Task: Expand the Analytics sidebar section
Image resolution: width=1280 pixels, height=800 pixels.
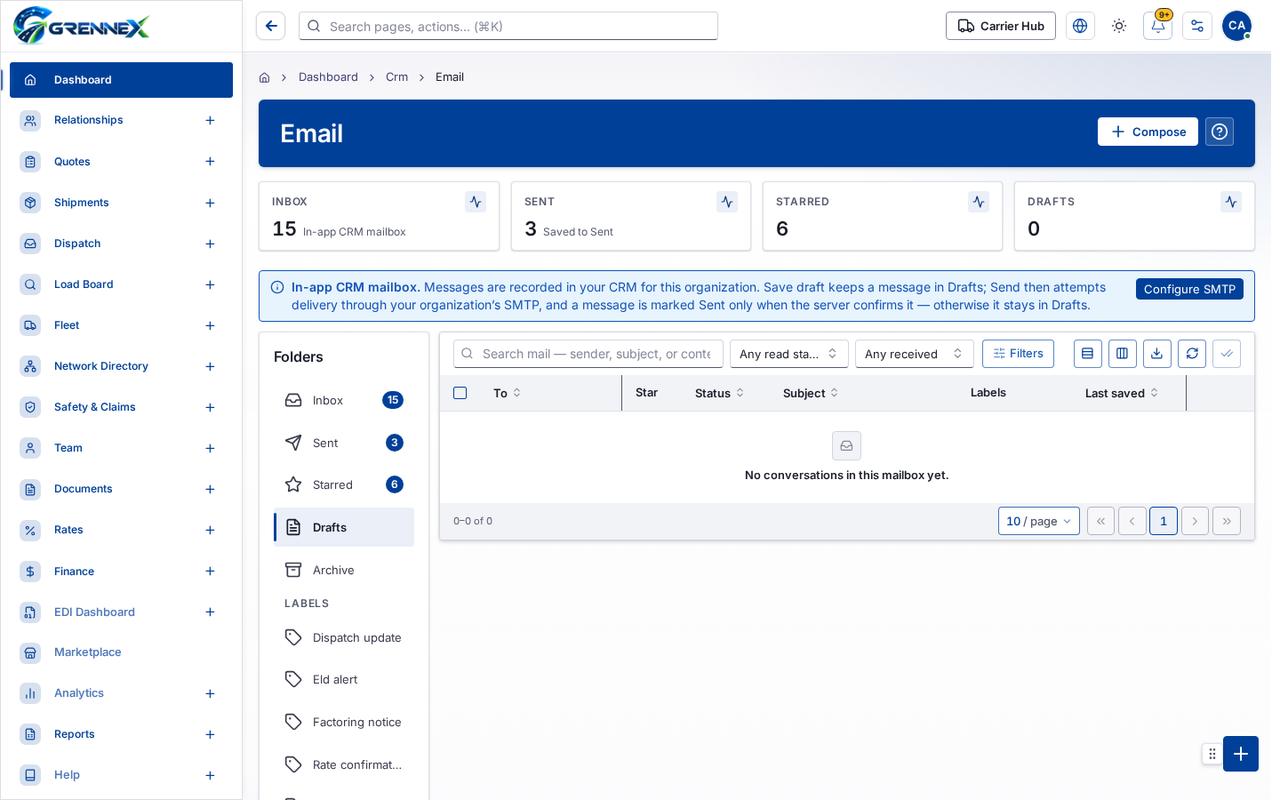Action: (x=210, y=693)
